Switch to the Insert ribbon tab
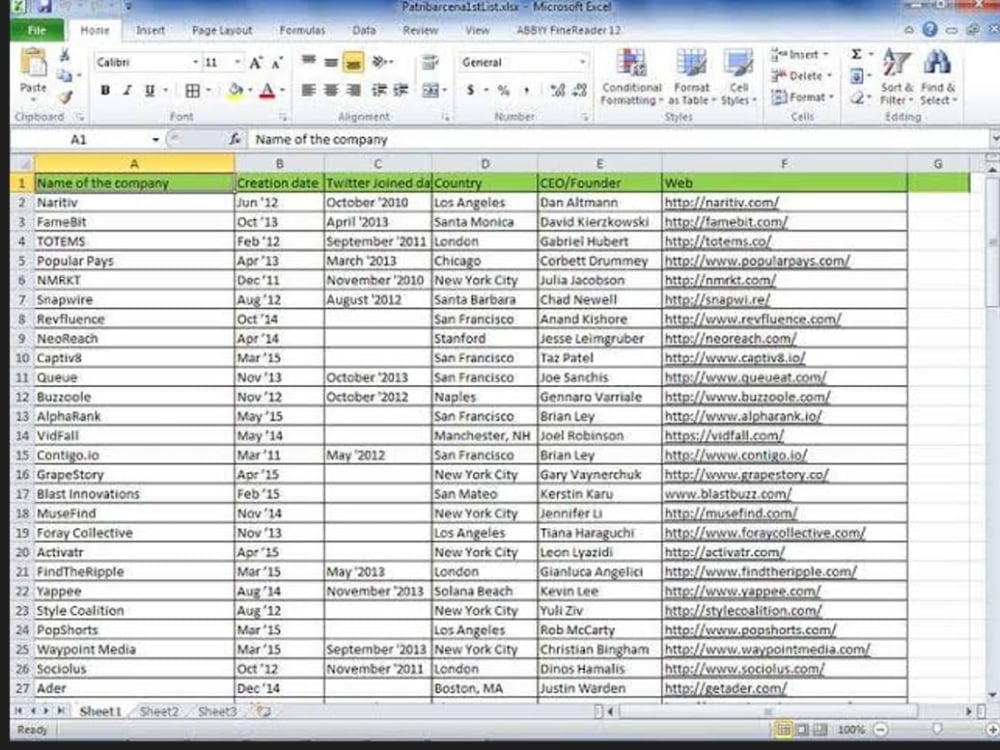The width and height of the screenshot is (1000, 750). coord(151,30)
